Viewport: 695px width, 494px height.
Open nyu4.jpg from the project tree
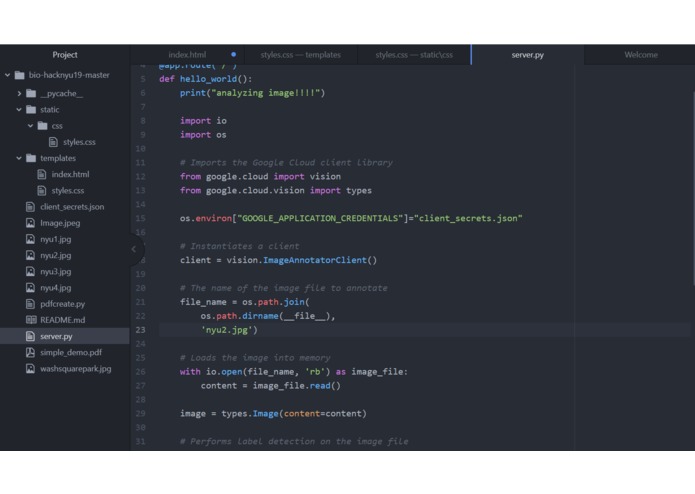pyautogui.click(x=55, y=288)
